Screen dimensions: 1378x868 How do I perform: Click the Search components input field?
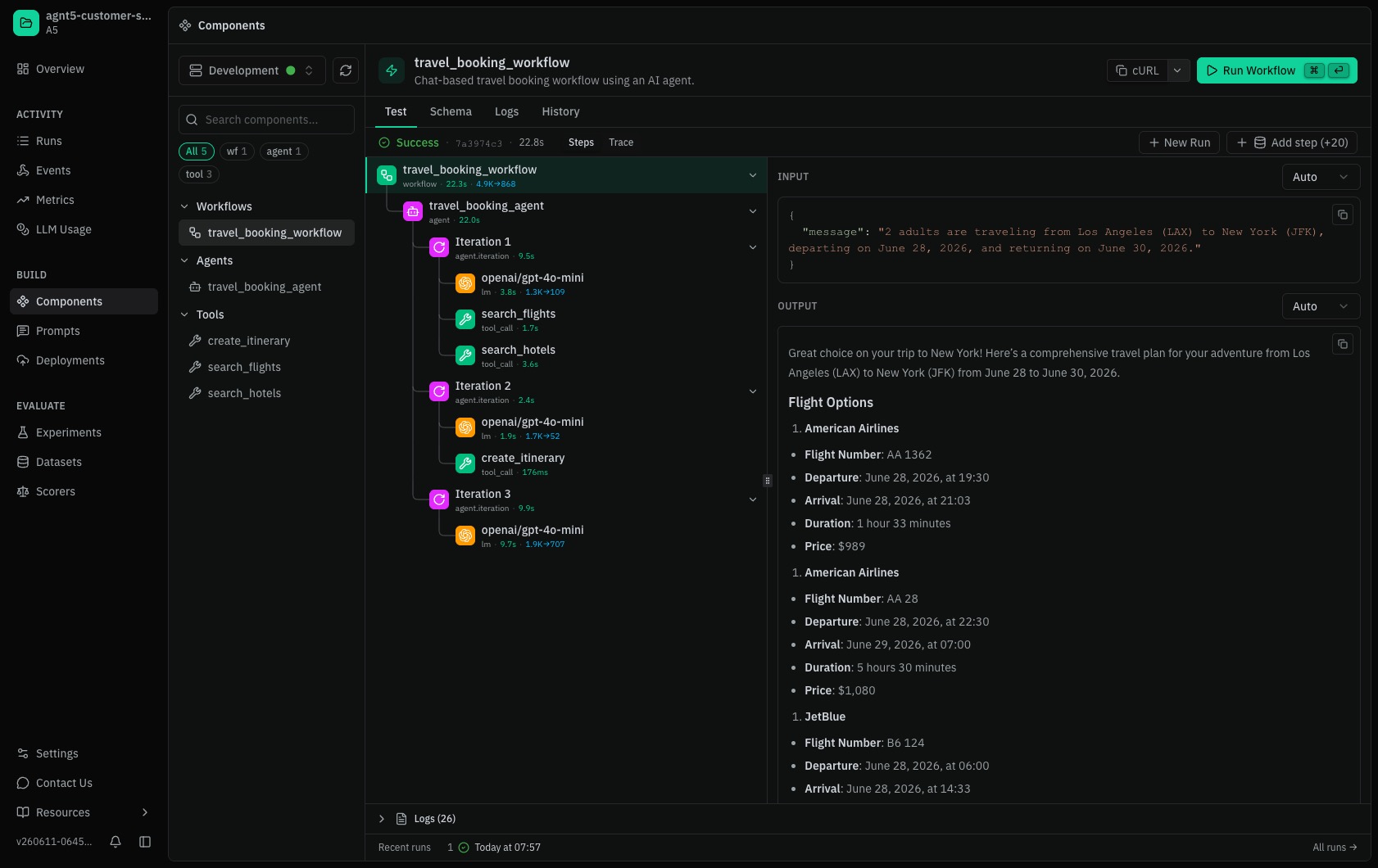[266, 120]
